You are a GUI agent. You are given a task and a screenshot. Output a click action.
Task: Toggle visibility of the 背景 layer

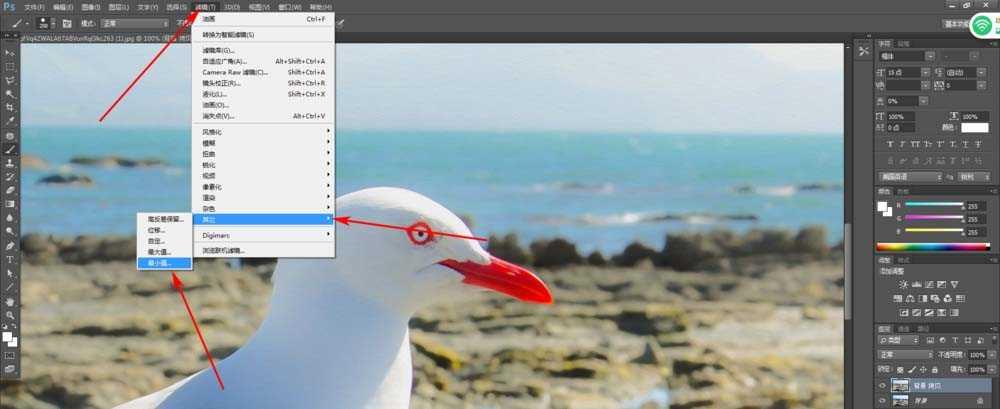[883, 401]
